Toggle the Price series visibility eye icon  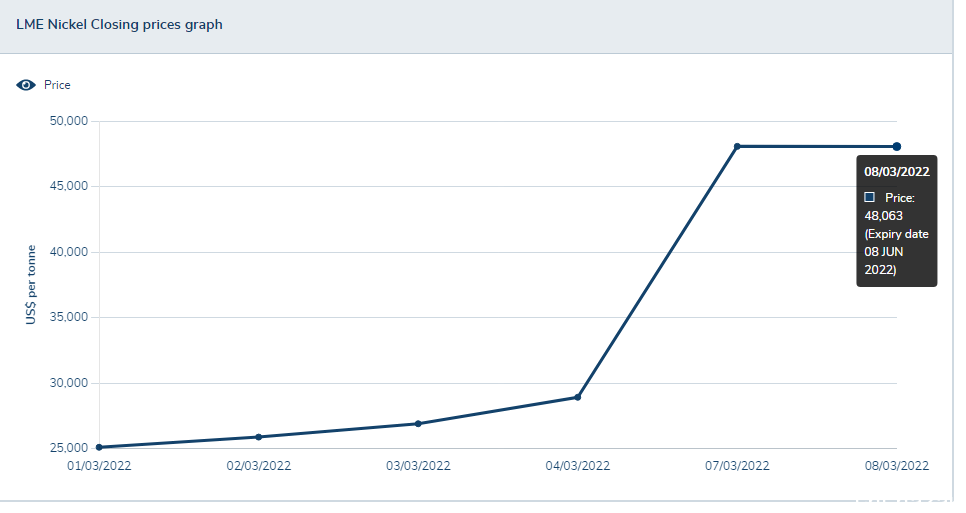coord(26,85)
